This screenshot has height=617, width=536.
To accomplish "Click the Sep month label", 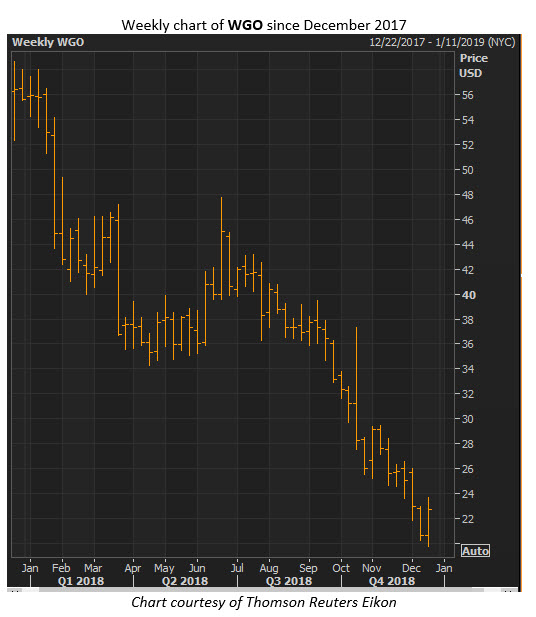I will pyautogui.click(x=308, y=569).
